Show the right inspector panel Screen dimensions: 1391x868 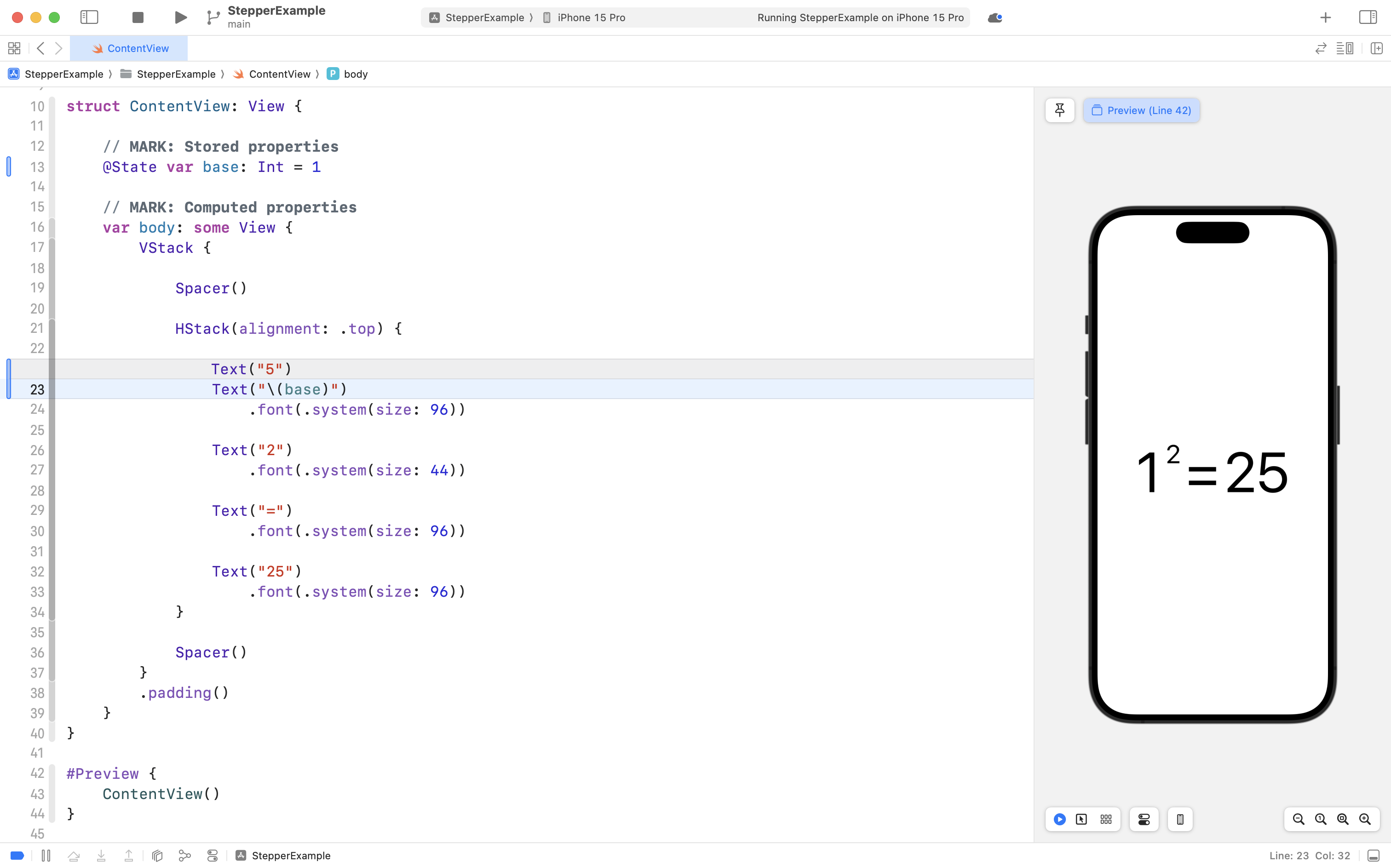coord(1368,17)
